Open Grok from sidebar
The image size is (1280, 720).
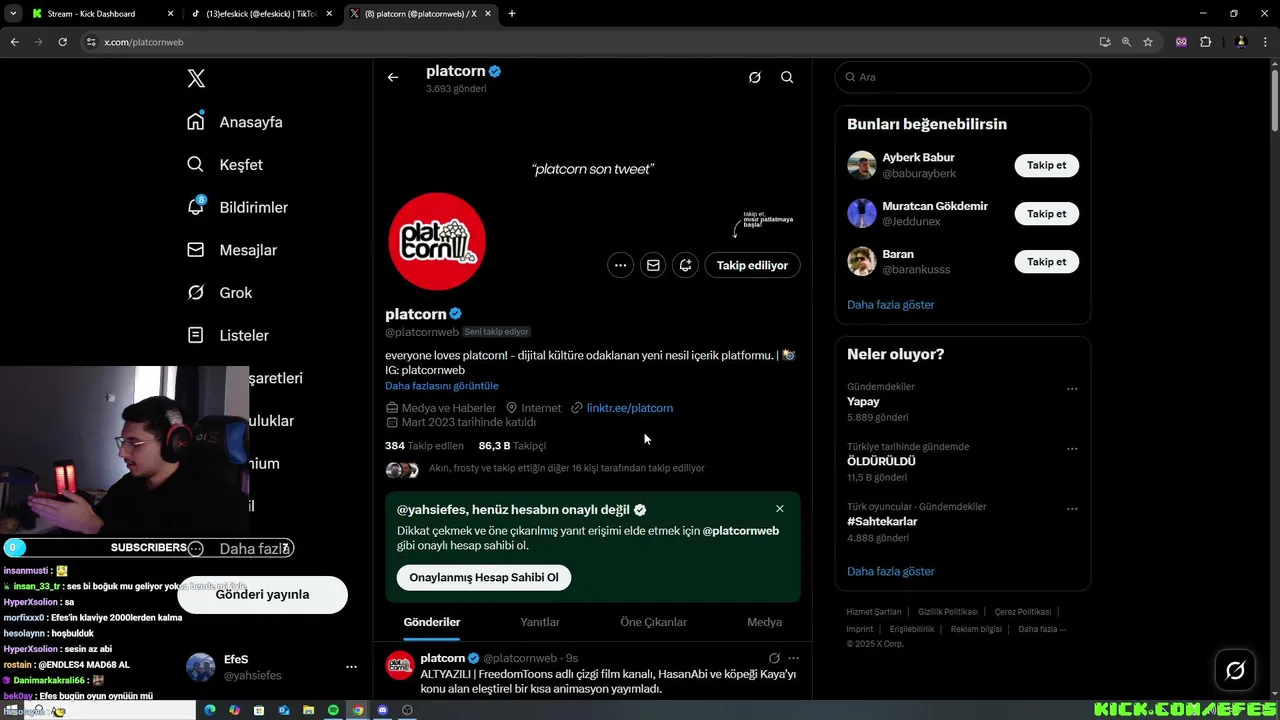point(219,293)
